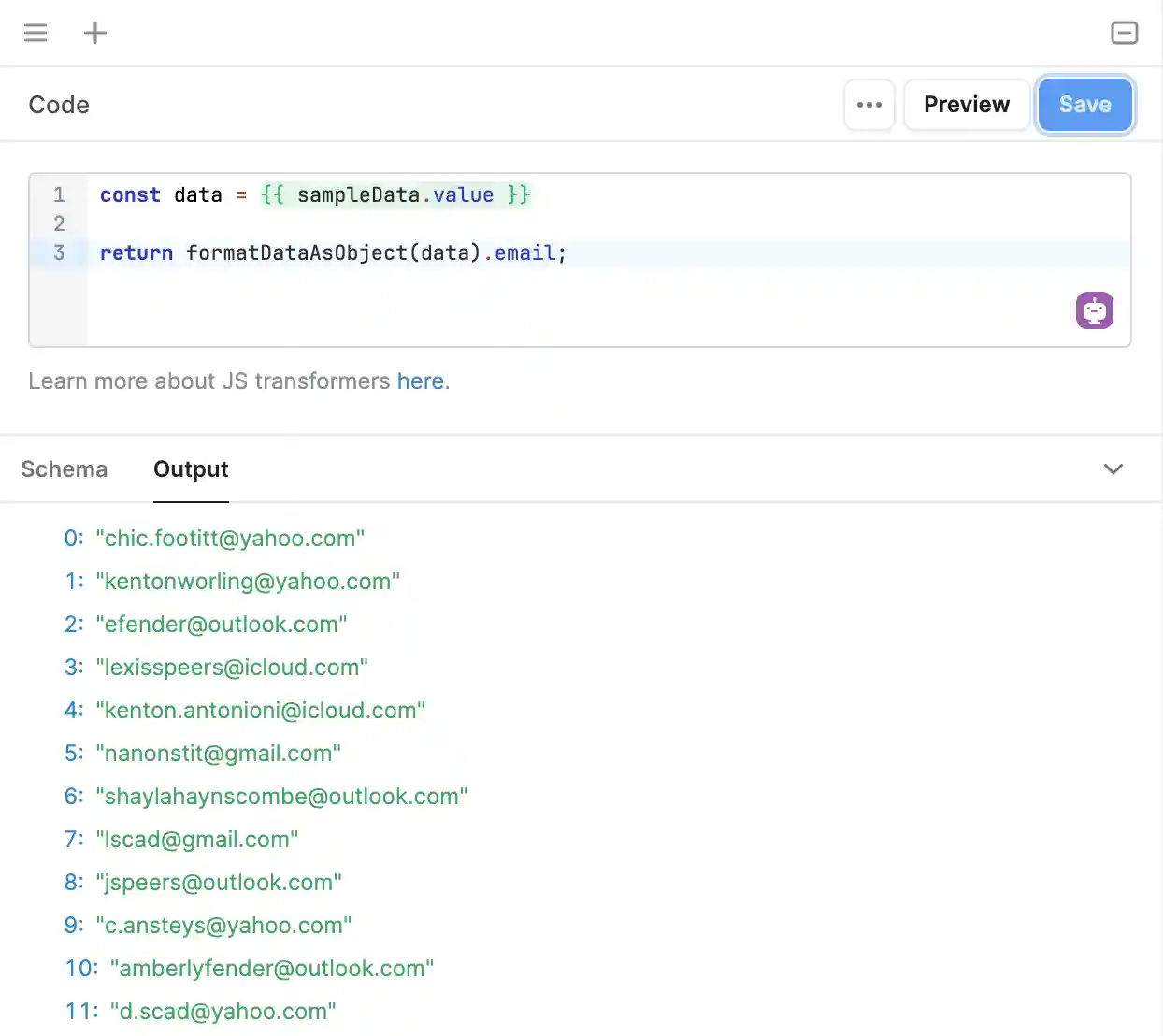This screenshot has width=1163, height=1036.
Task: Open the hamburger menu icon
Action: coord(36,33)
